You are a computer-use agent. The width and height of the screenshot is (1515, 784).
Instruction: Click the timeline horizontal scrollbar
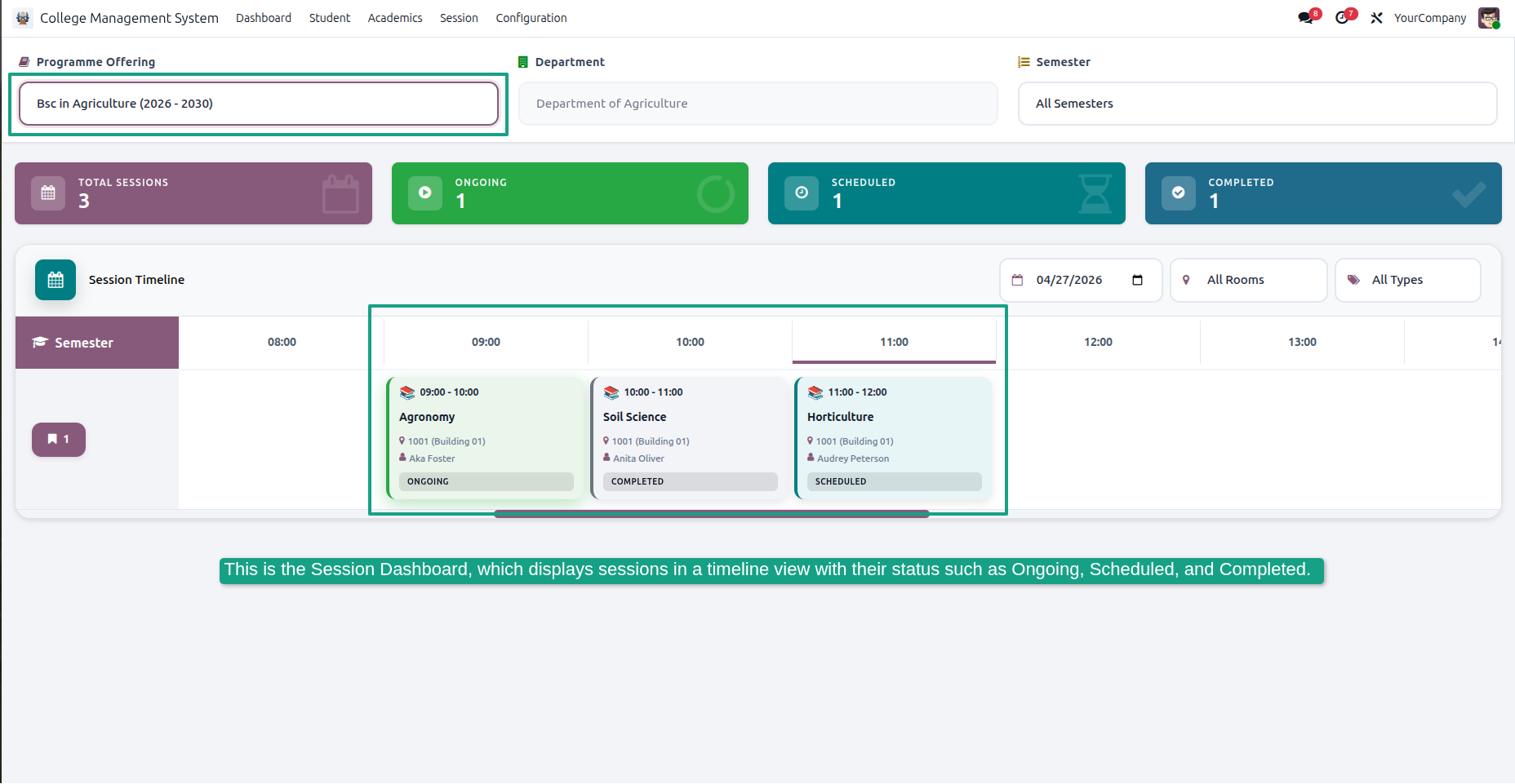[712, 514]
